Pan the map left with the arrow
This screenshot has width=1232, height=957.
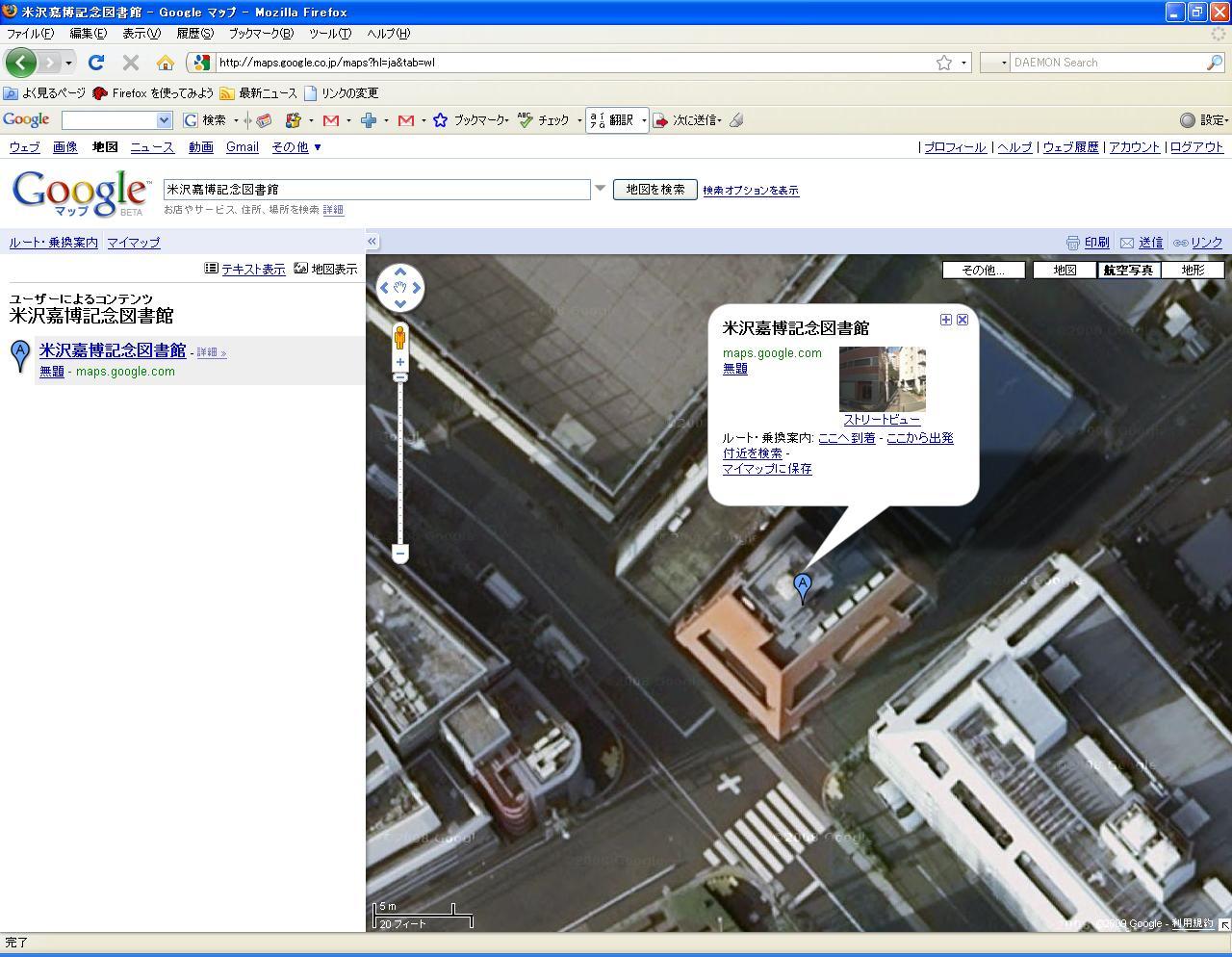(385, 287)
